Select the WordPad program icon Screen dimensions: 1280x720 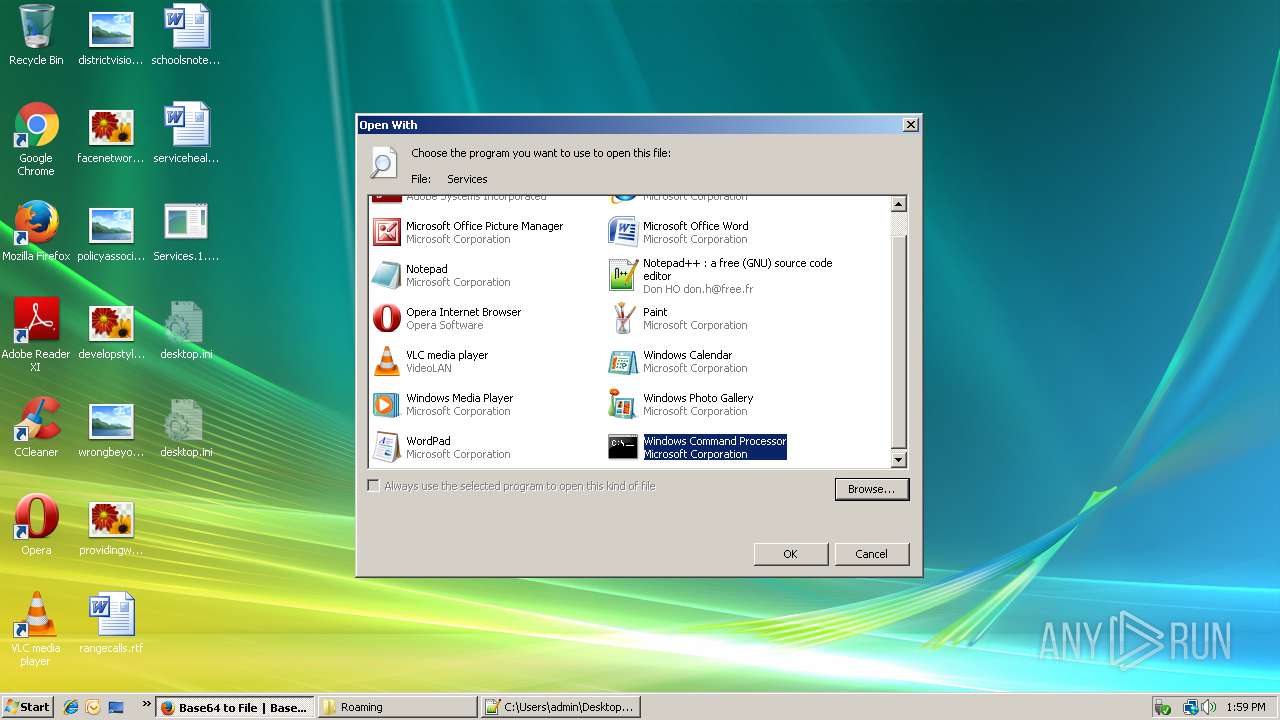pyautogui.click(x=386, y=447)
